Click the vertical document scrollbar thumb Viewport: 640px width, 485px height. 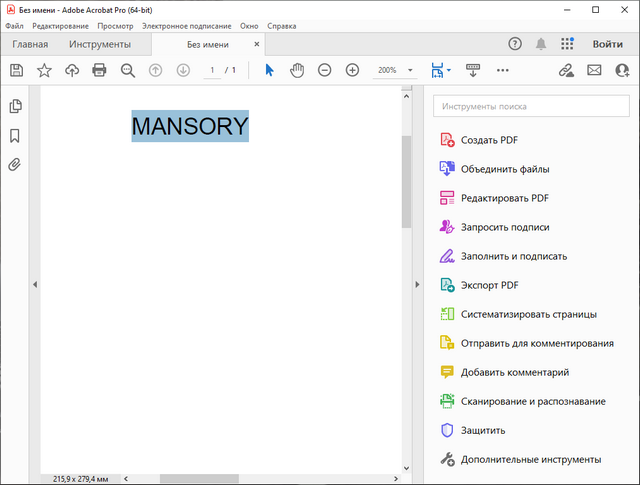coord(406,180)
